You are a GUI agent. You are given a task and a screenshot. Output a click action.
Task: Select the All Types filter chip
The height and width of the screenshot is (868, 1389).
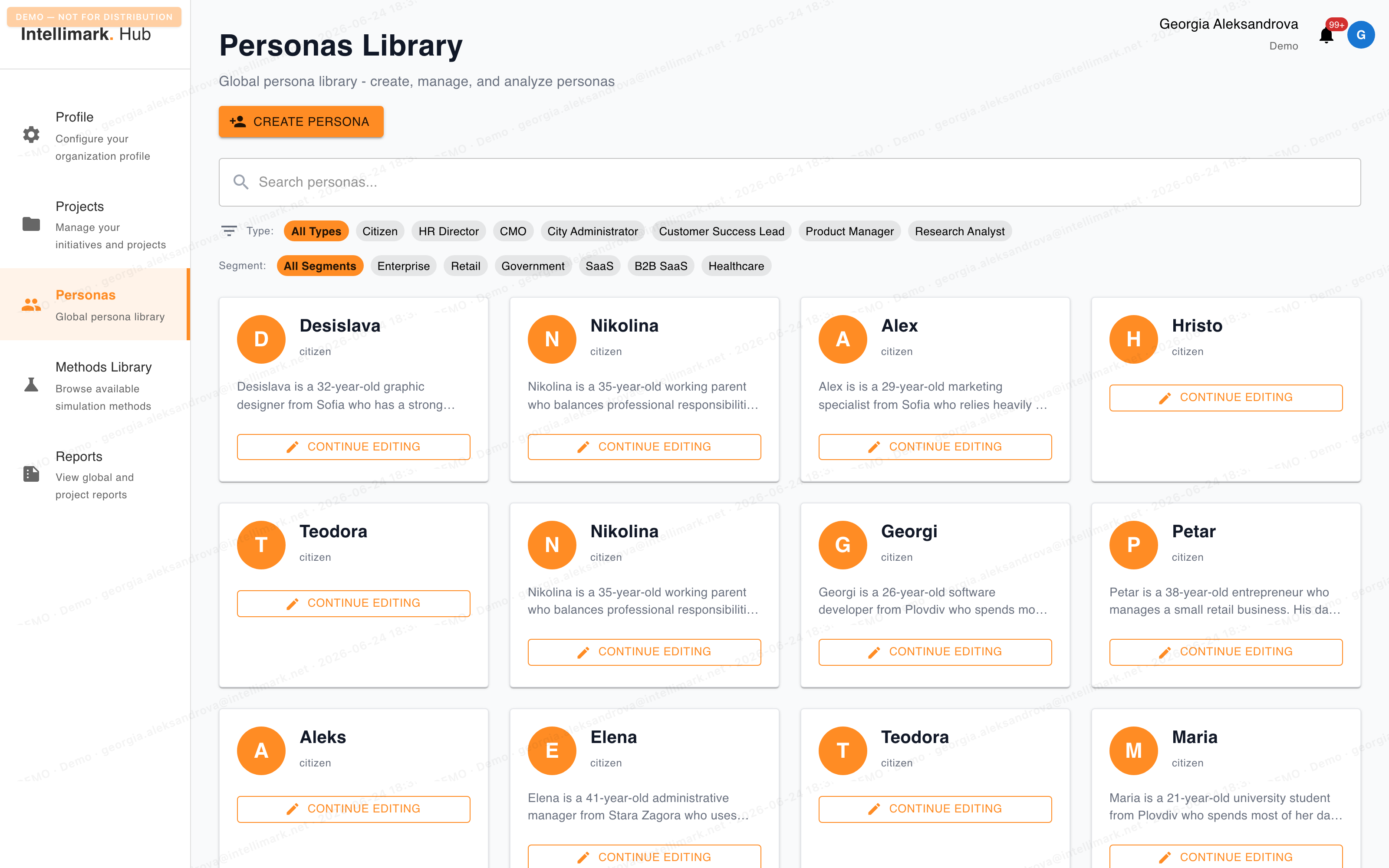(316, 231)
